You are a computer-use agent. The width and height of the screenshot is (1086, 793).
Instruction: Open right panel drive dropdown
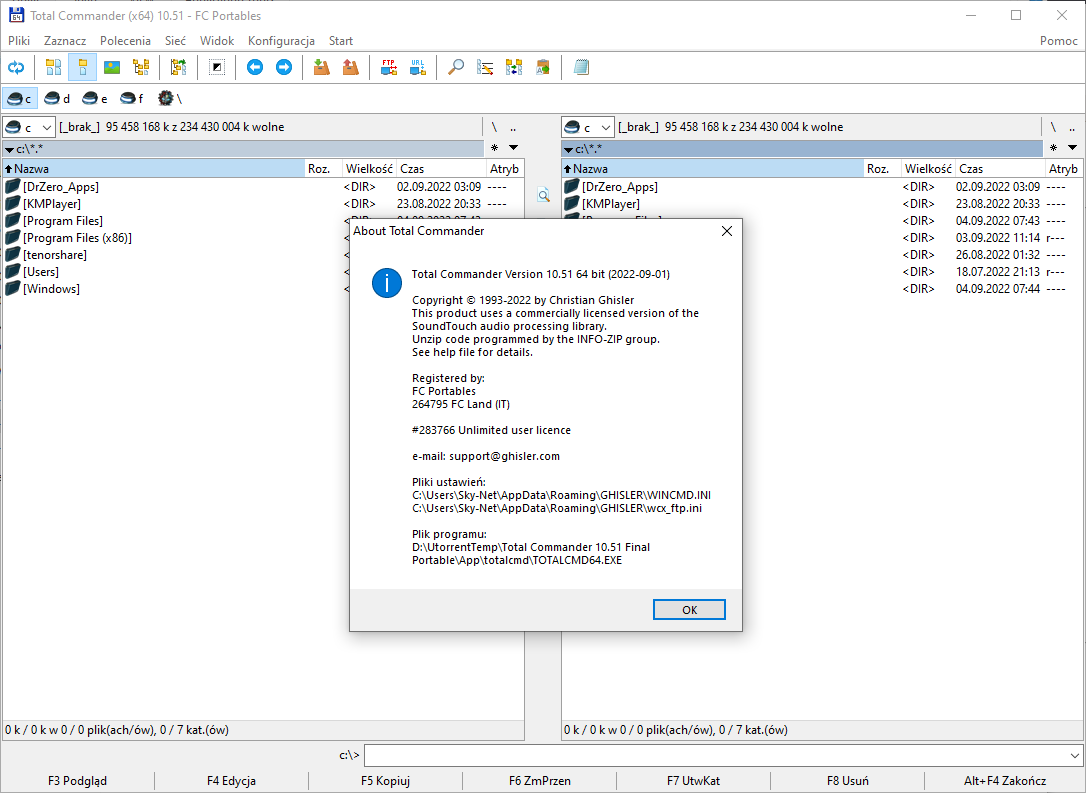pyautogui.click(x=587, y=127)
